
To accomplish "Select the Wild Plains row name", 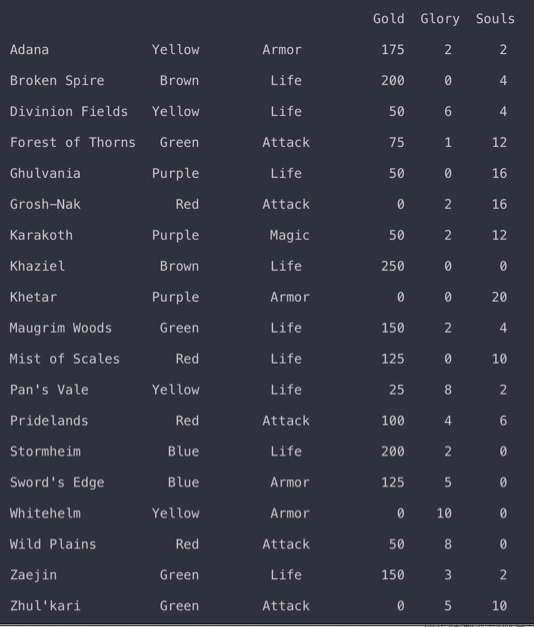I will (53, 544).
